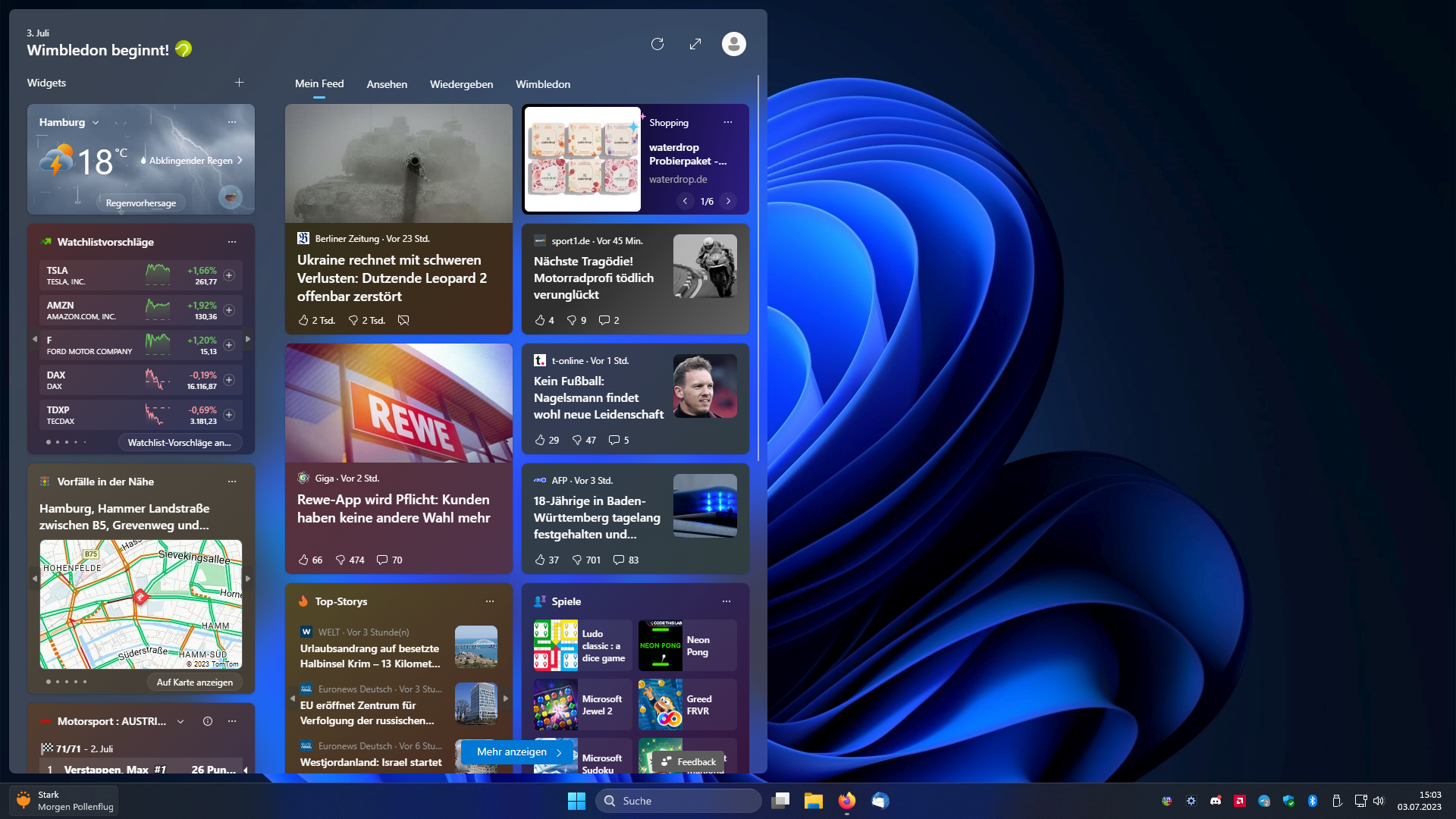Open Firefox from the taskbar

point(846,801)
